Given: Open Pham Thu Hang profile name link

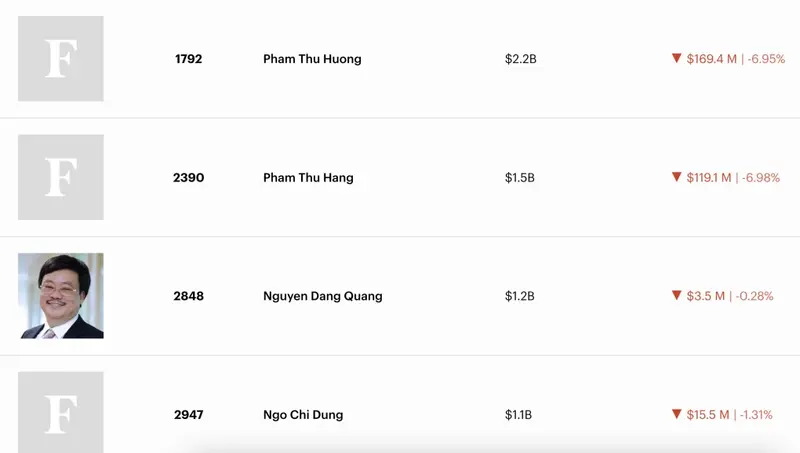Looking at the screenshot, I should (308, 178).
